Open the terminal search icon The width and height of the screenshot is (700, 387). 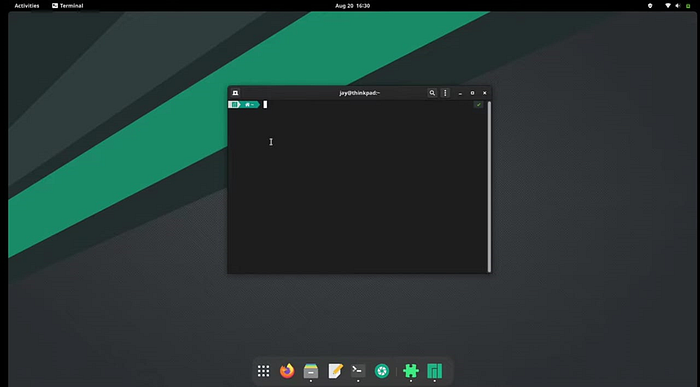point(432,93)
